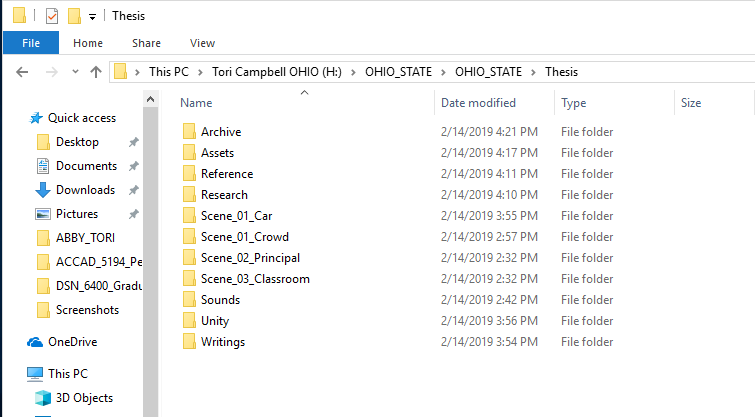Open the Customize Quick Access Toolbar dropdown
755x417 pixels.
(92, 17)
